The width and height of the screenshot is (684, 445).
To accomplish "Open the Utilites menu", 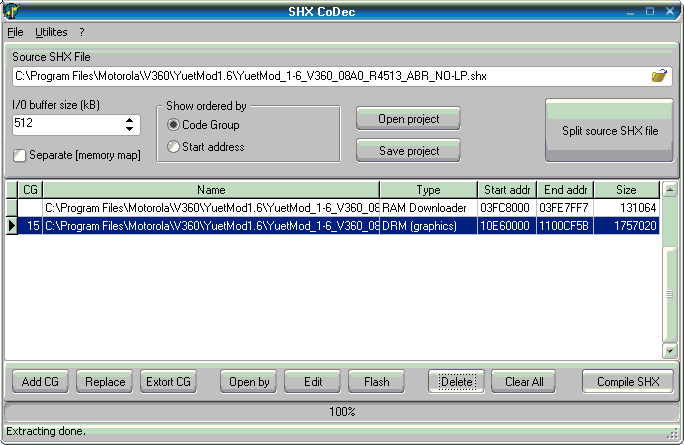I will 51,32.
